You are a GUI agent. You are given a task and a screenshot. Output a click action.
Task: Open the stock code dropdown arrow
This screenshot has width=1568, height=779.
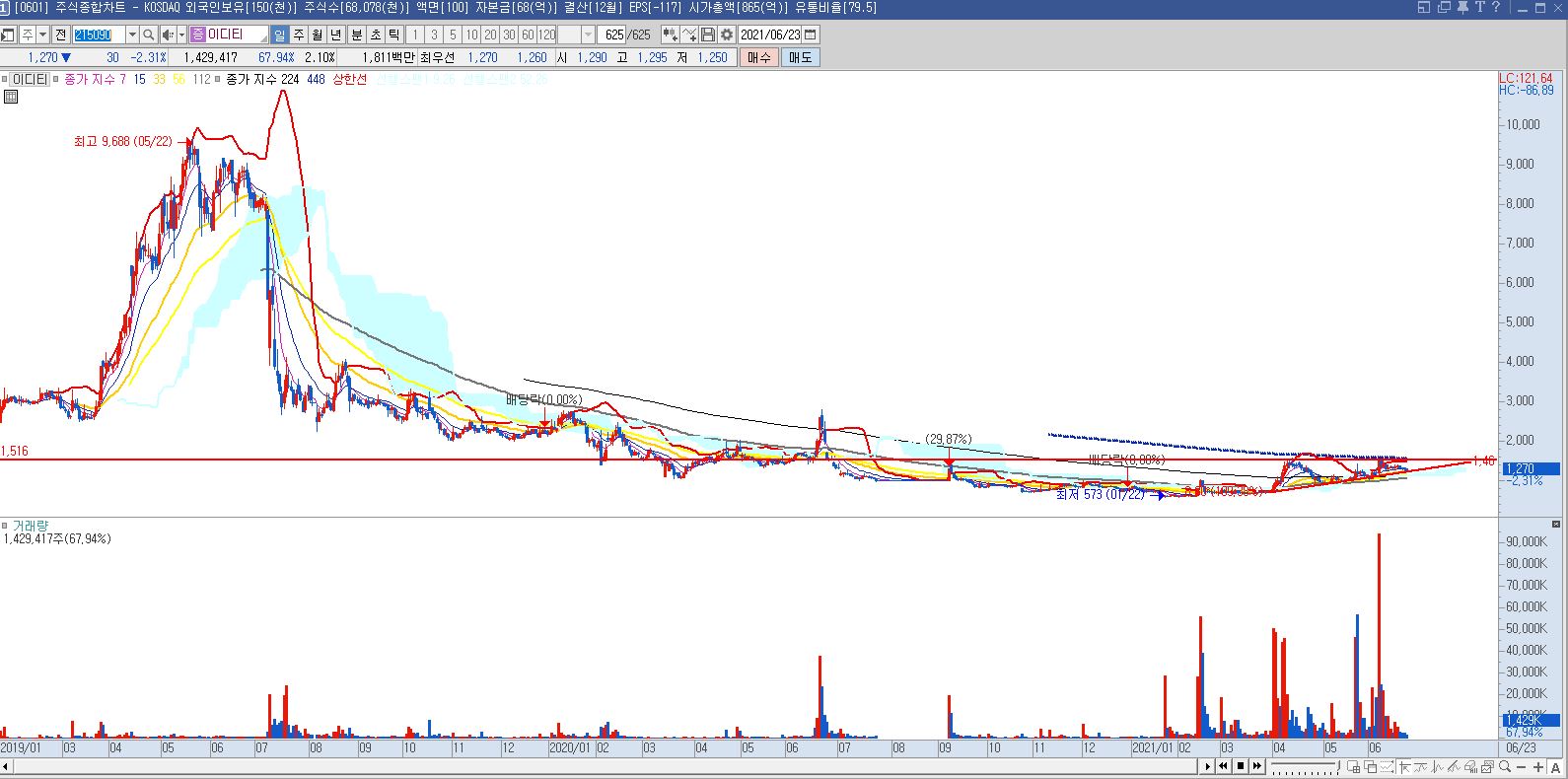pyautogui.click(x=132, y=35)
